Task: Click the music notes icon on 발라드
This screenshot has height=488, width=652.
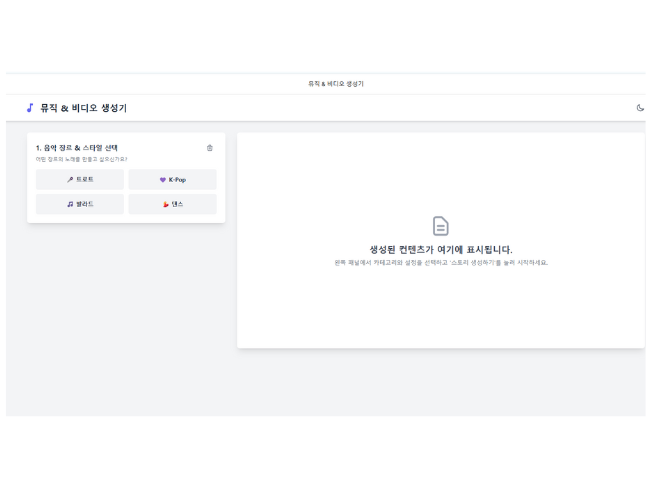Action: pos(70,204)
